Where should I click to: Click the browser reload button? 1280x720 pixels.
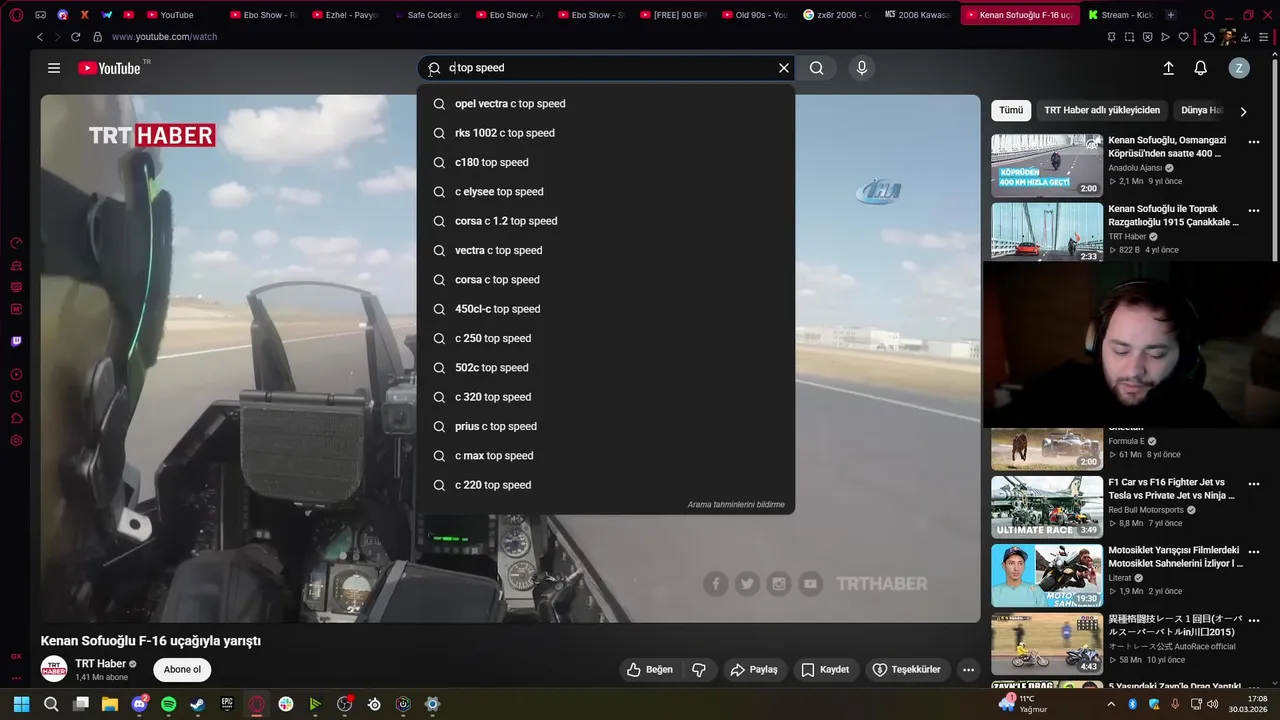point(75,37)
